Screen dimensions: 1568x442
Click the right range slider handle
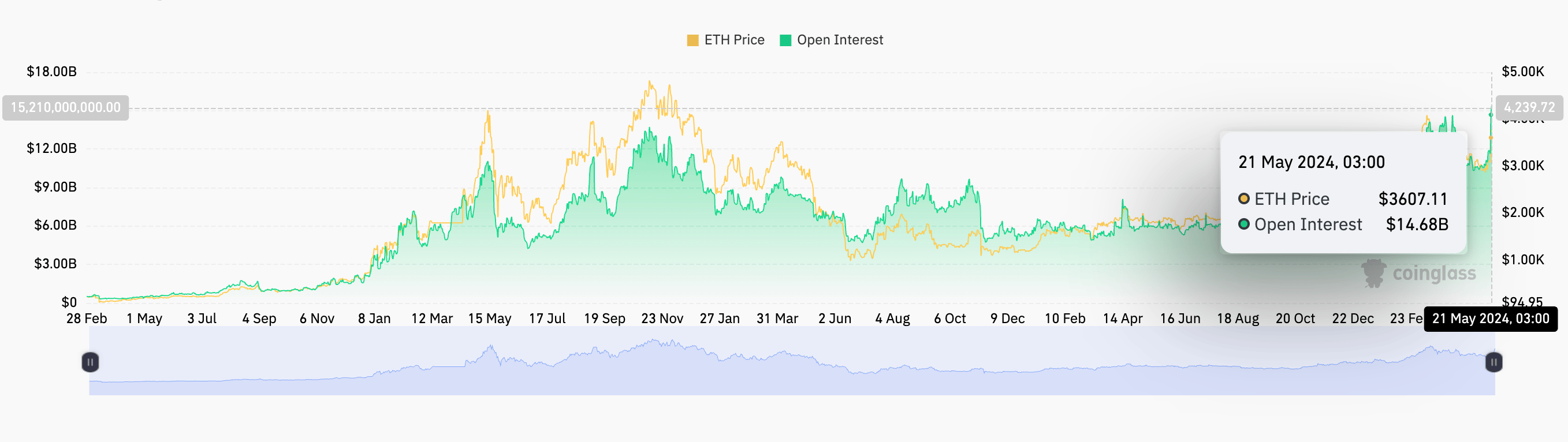(x=1493, y=362)
